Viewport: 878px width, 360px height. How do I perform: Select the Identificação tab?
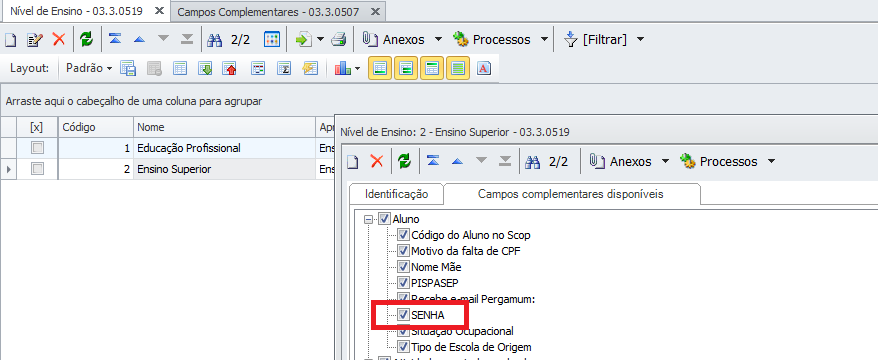point(396,194)
